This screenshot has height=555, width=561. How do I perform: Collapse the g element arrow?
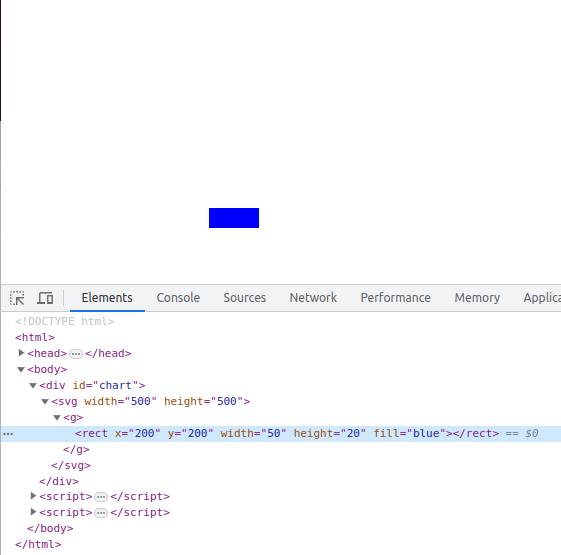(57, 418)
